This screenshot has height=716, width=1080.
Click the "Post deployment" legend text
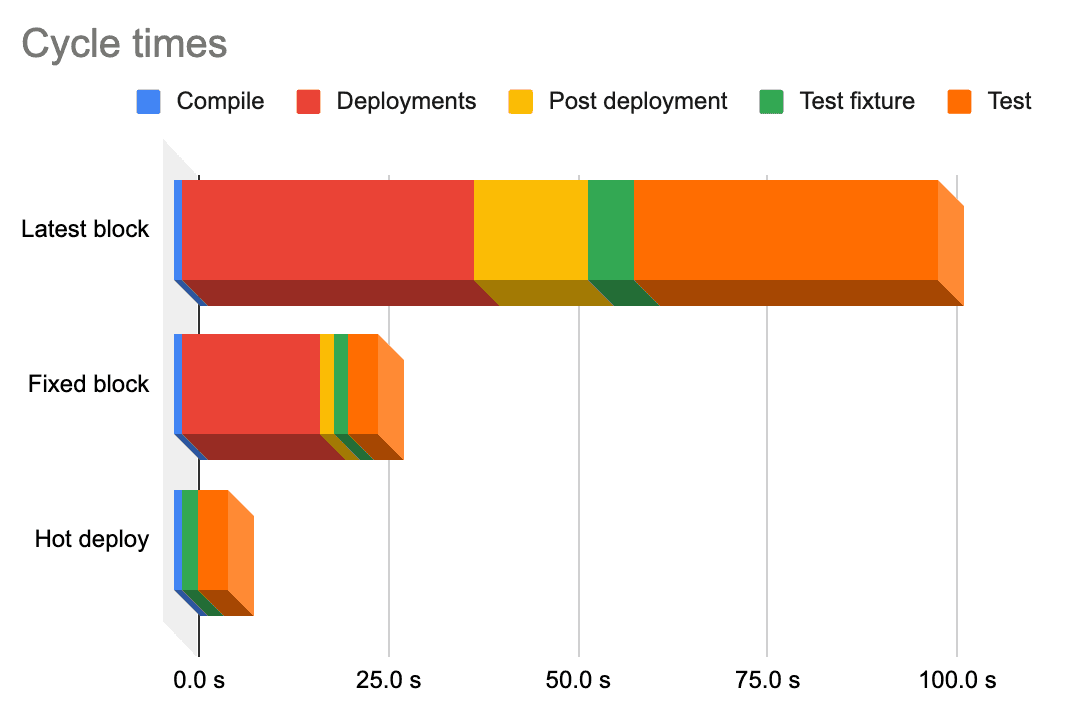(x=638, y=101)
